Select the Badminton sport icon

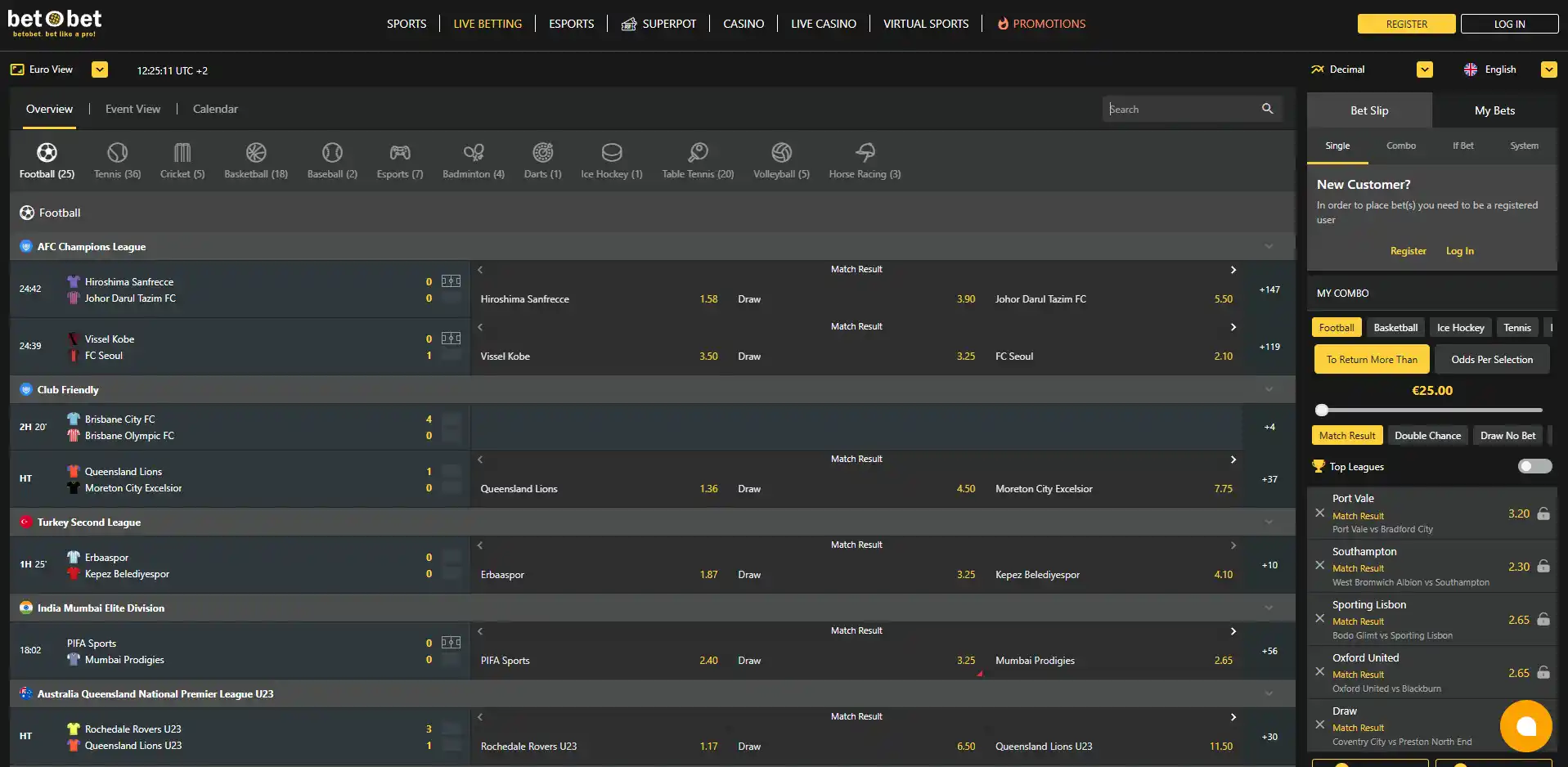click(474, 152)
